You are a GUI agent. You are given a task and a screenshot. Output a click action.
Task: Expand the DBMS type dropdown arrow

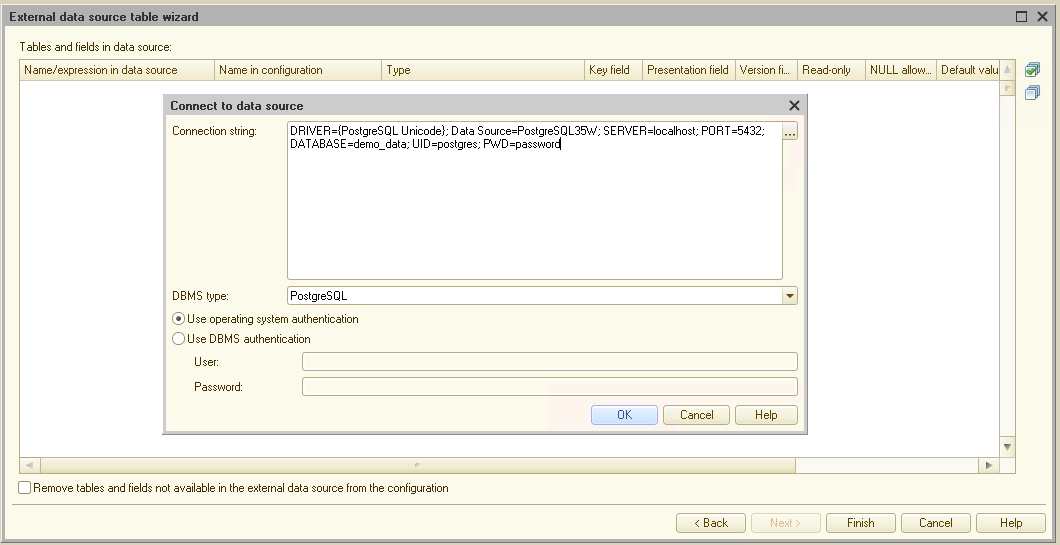(x=789, y=296)
